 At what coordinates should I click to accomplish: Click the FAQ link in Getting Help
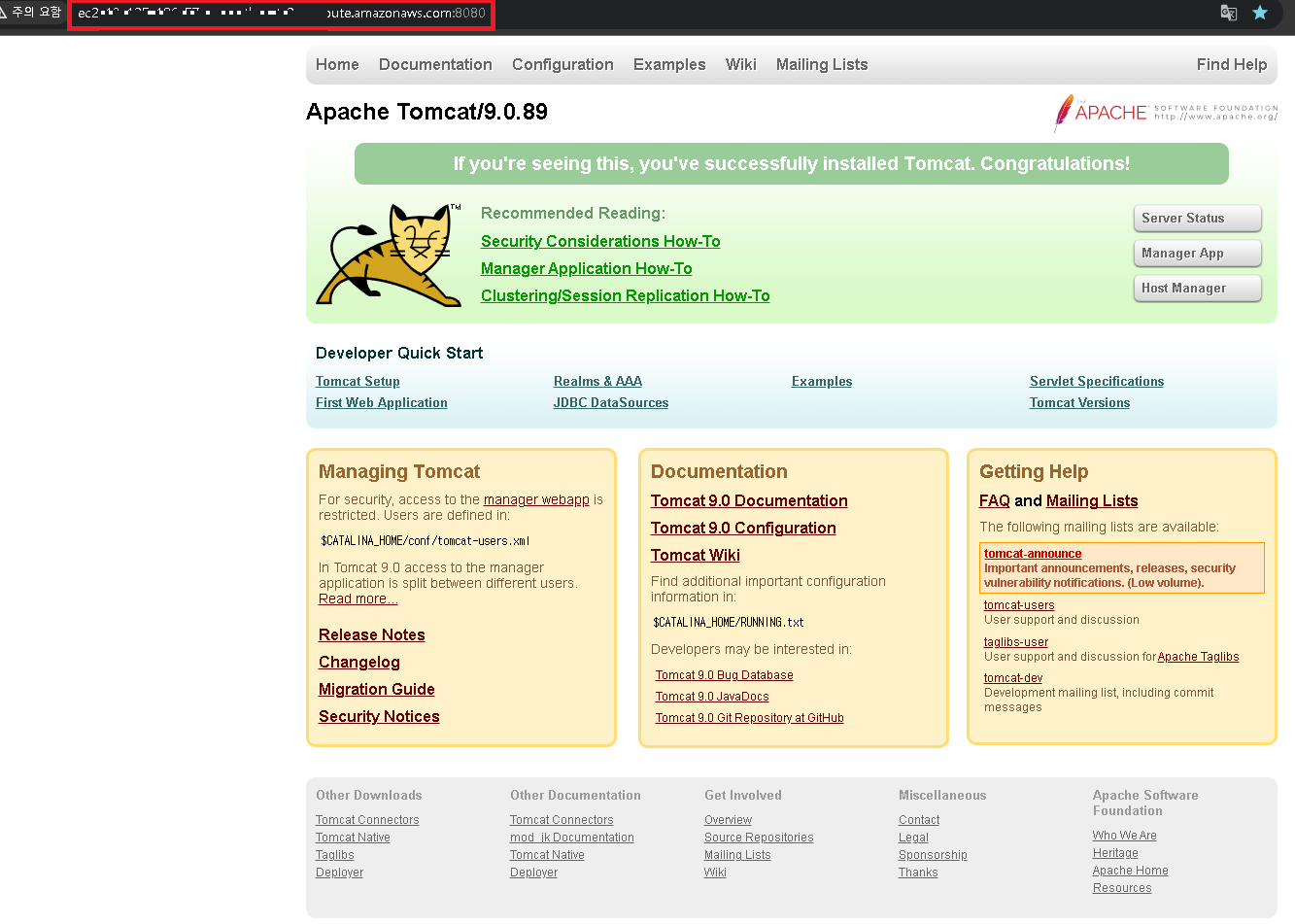click(995, 500)
